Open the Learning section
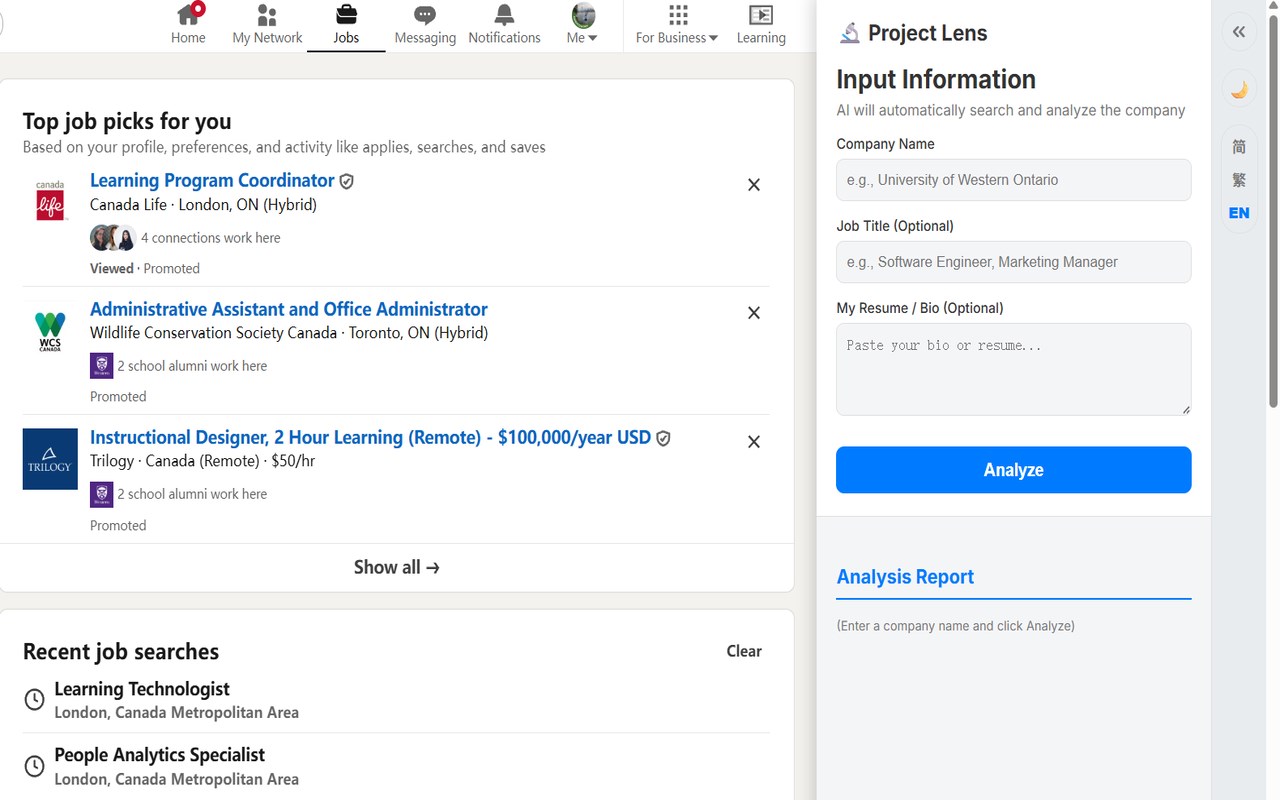1280x800 pixels. coord(761,25)
